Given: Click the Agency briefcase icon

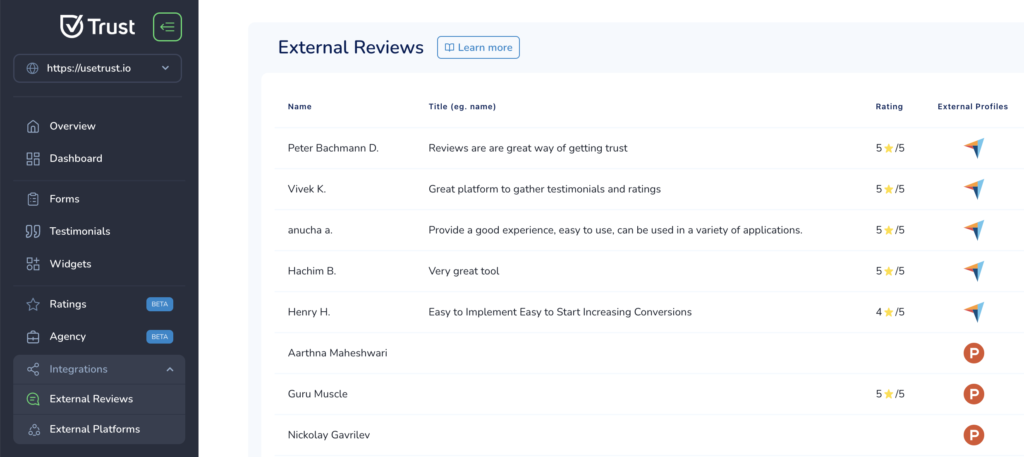Looking at the screenshot, I should tap(33, 337).
